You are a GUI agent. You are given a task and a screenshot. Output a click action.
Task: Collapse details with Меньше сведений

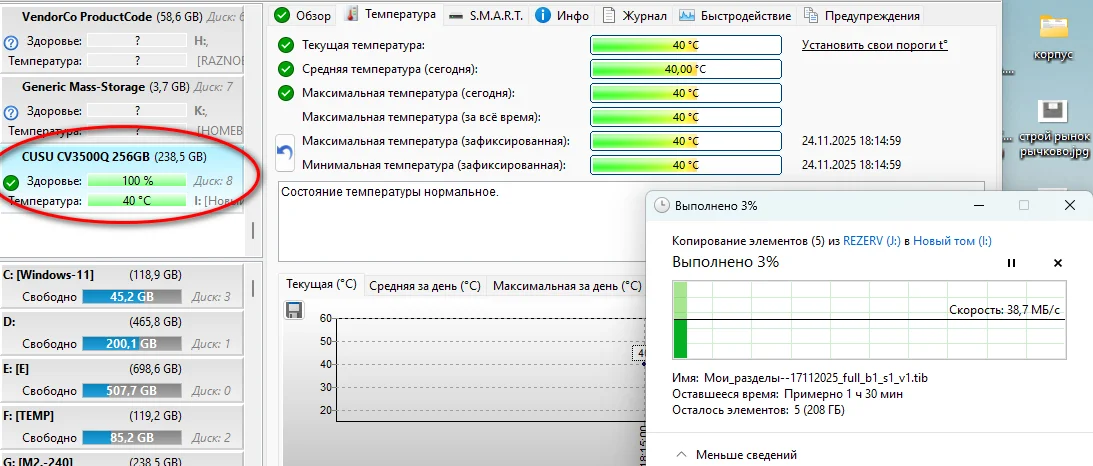click(x=736, y=455)
